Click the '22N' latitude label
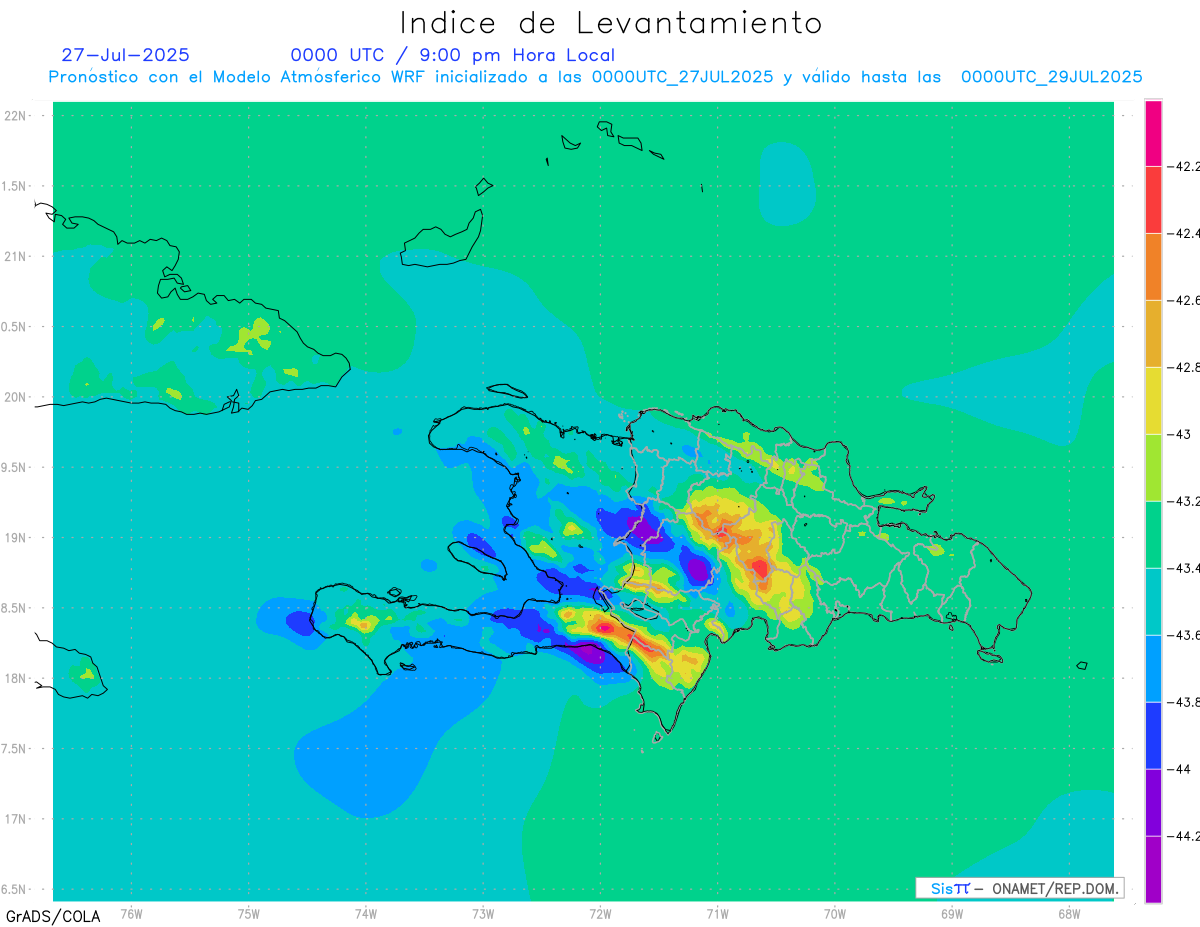The width and height of the screenshot is (1200, 927). [15, 115]
